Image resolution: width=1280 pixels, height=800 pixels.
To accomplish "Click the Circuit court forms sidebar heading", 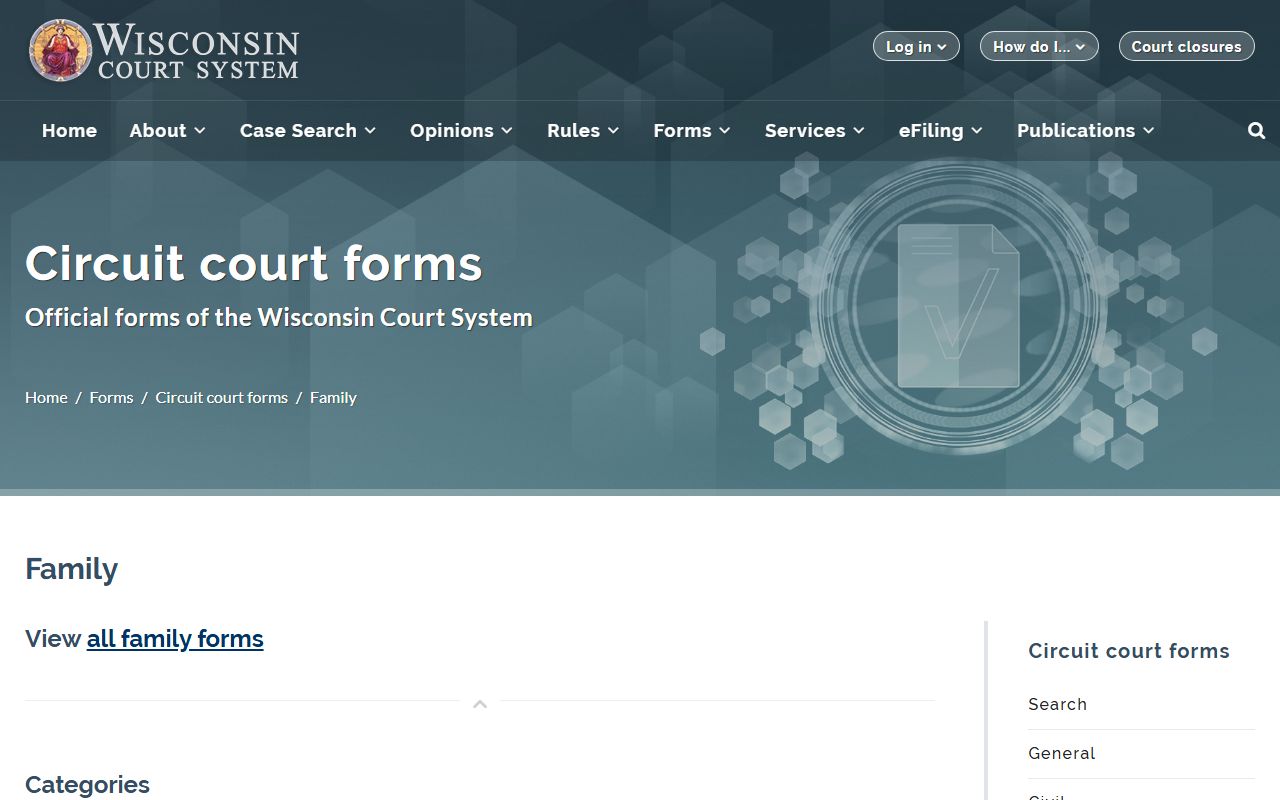I will [x=1129, y=651].
